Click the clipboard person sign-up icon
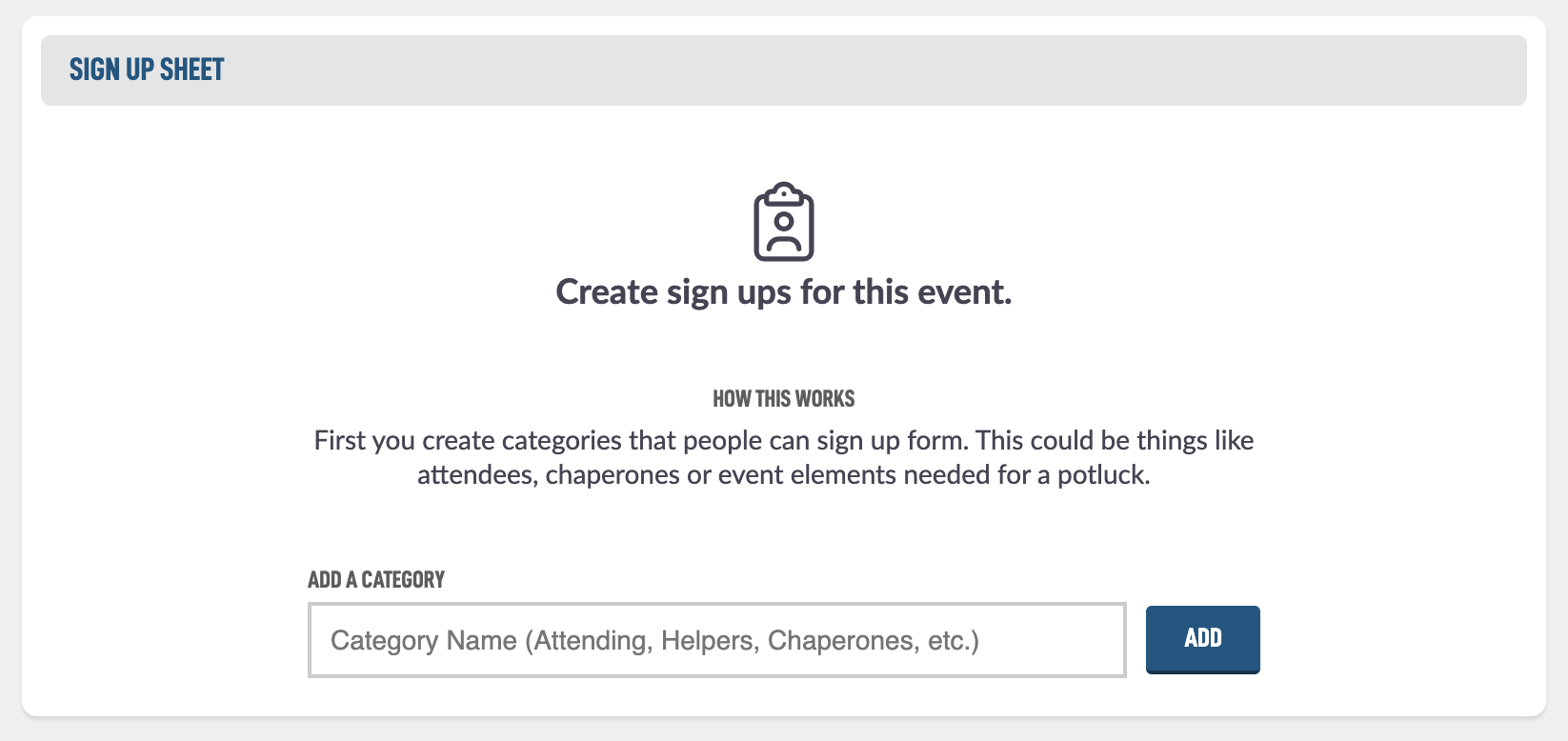 (784, 221)
